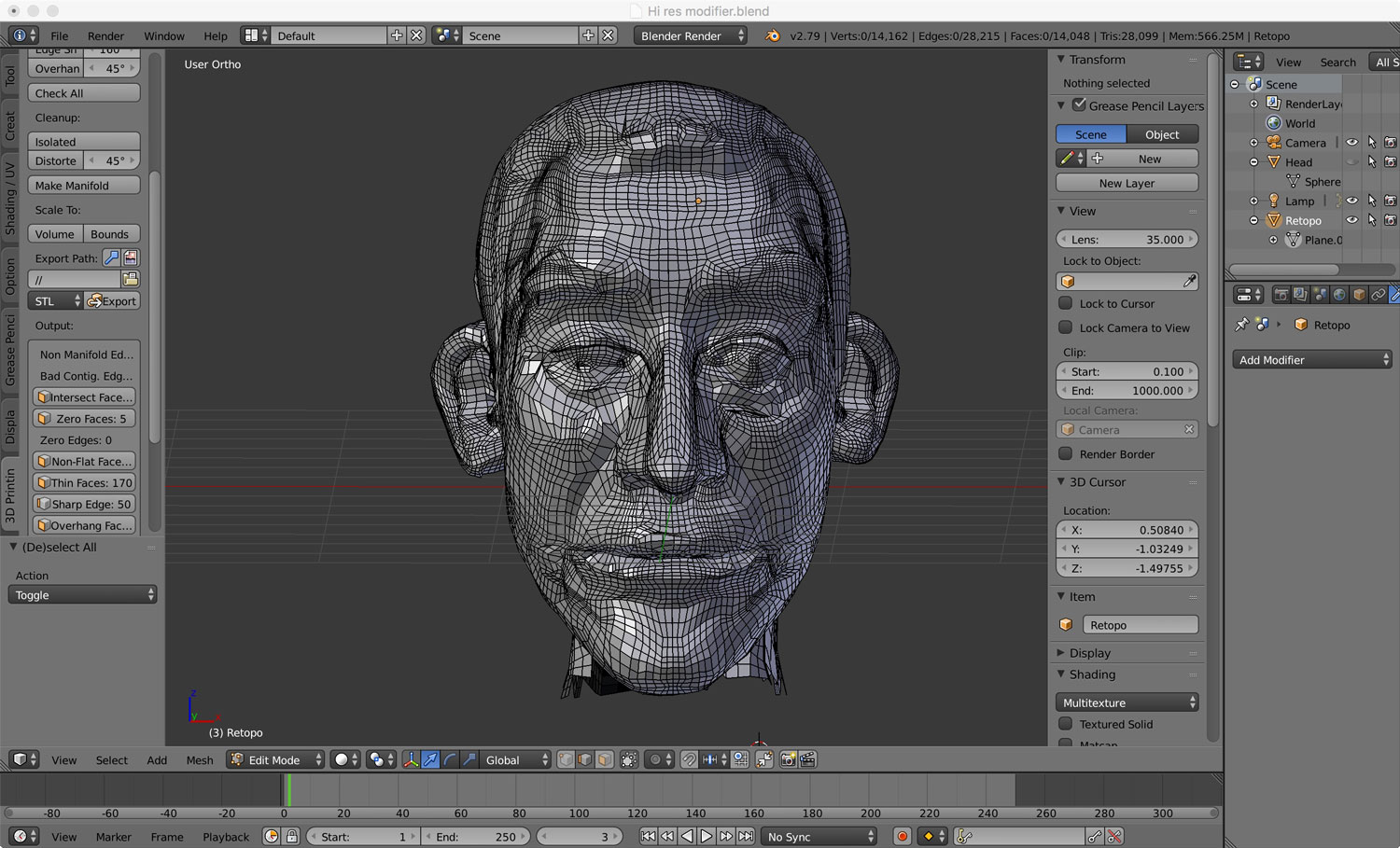Image resolution: width=1400 pixels, height=848 pixels.
Task: Click the OpenGL render camera icon
Action: [788, 760]
